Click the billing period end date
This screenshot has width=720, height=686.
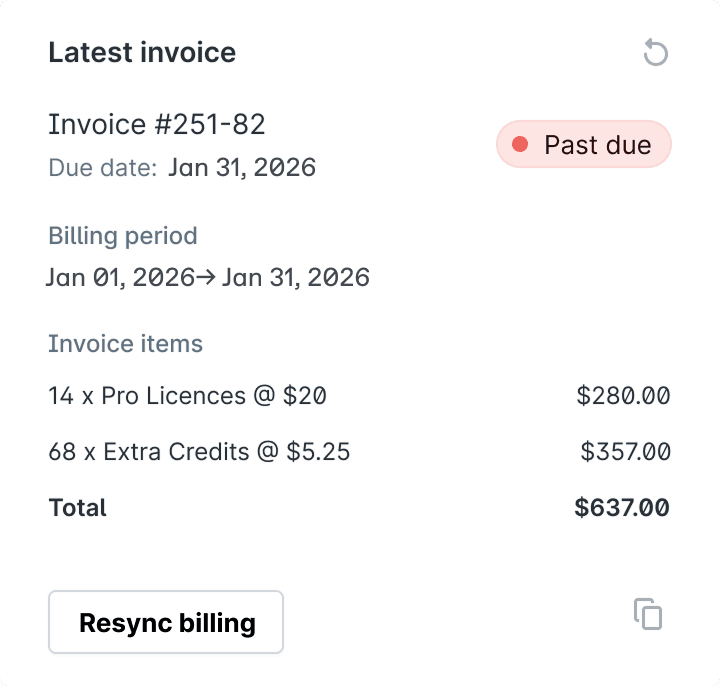(x=295, y=277)
